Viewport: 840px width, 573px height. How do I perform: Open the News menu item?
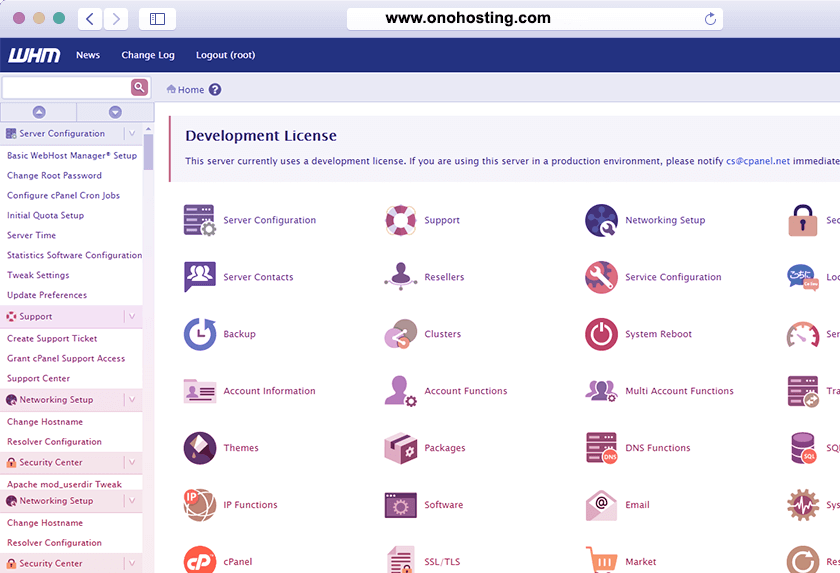pos(88,55)
